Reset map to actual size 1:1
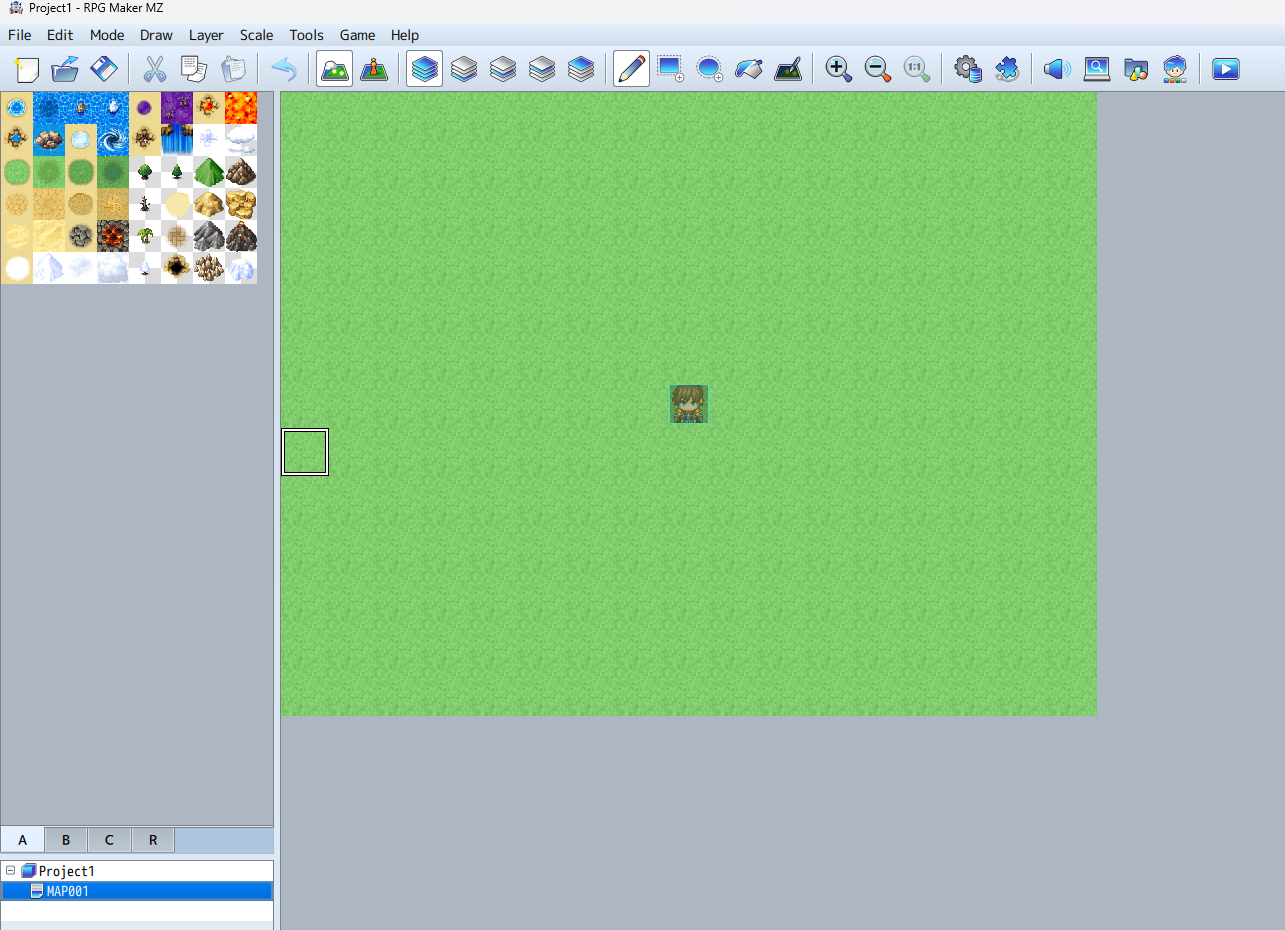This screenshot has width=1285, height=930. 916,69
